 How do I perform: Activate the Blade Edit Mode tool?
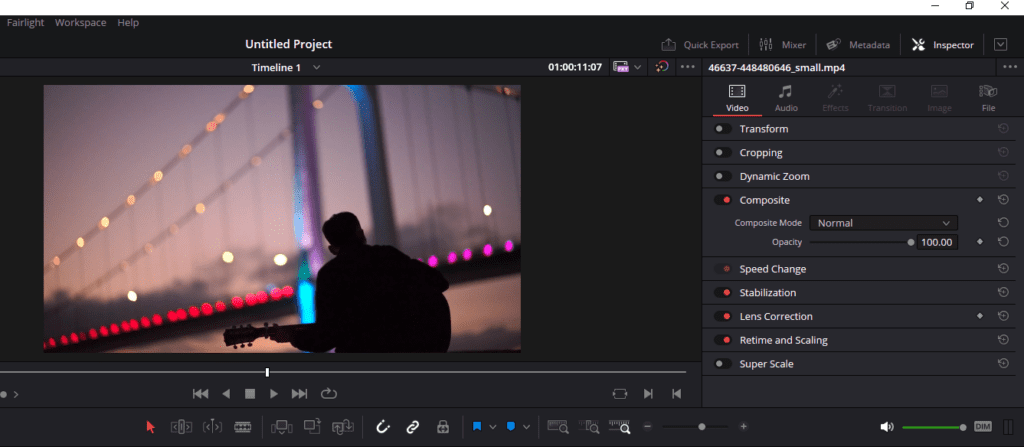pyautogui.click(x=243, y=427)
